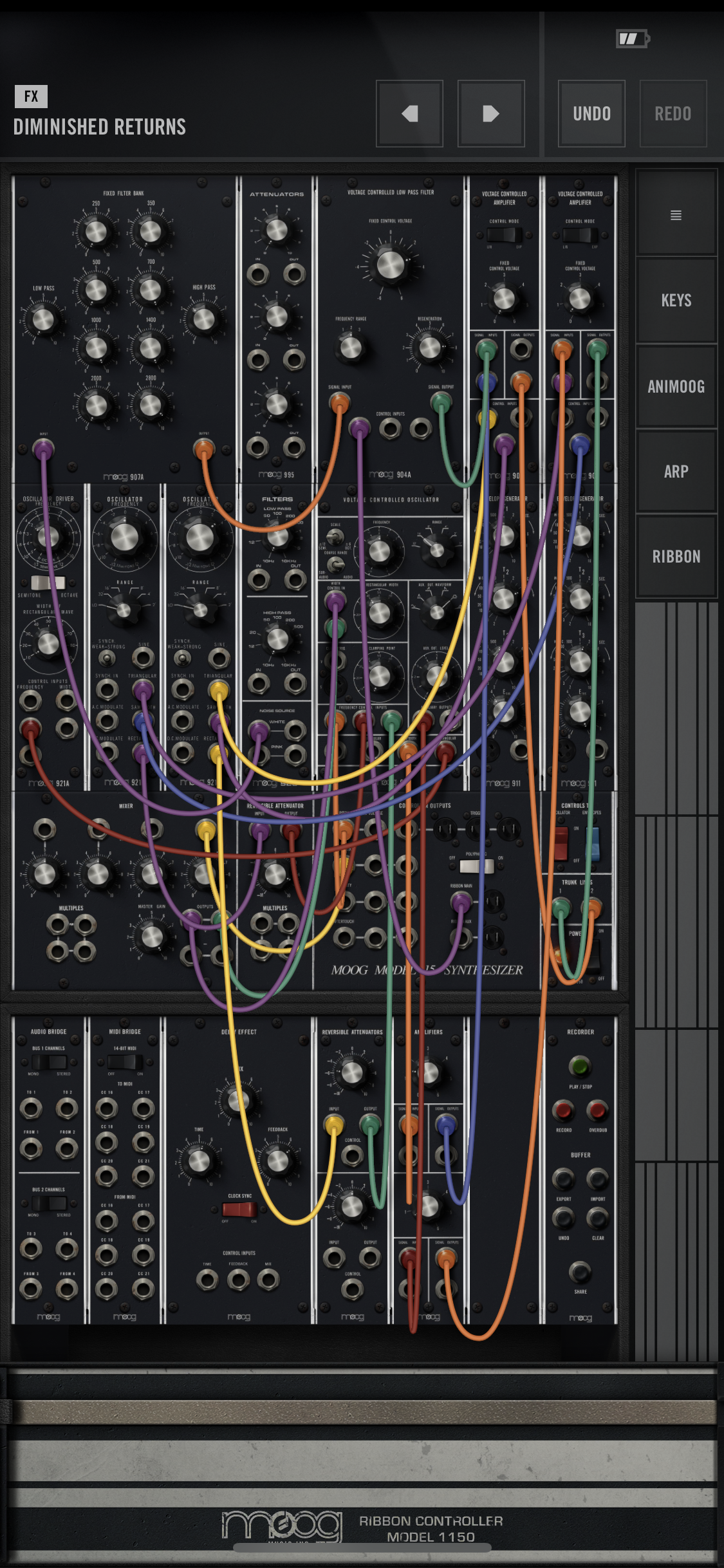Toggle the delay Clock Sync switch
Image resolution: width=724 pixels, height=1568 pixels.
tap(239, 1209)
